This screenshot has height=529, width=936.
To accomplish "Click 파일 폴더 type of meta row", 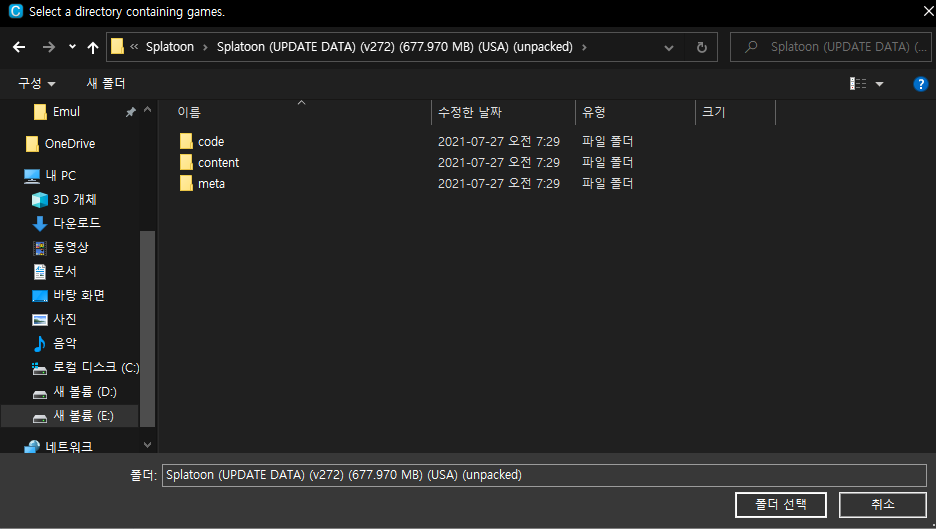I will 608,183.
